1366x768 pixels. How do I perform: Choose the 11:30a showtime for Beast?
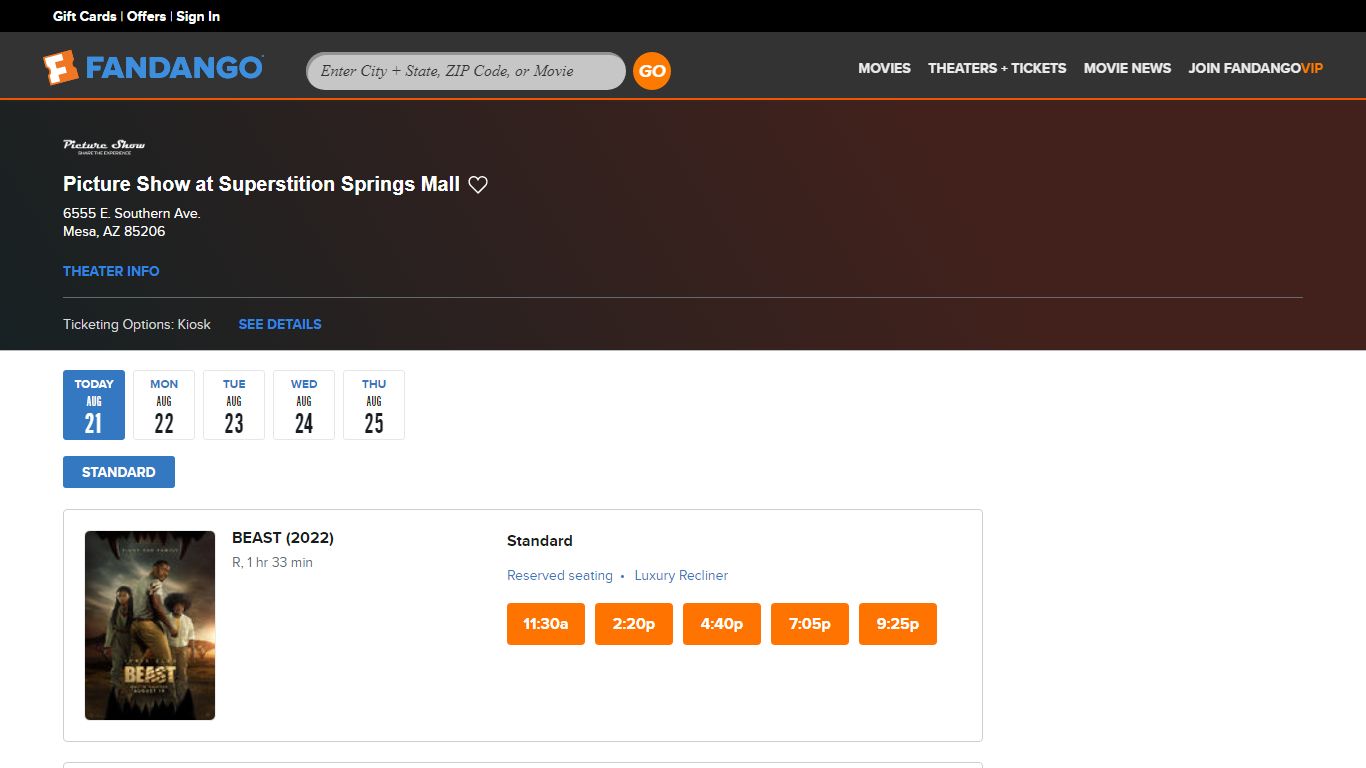click(x=546, y=624)
